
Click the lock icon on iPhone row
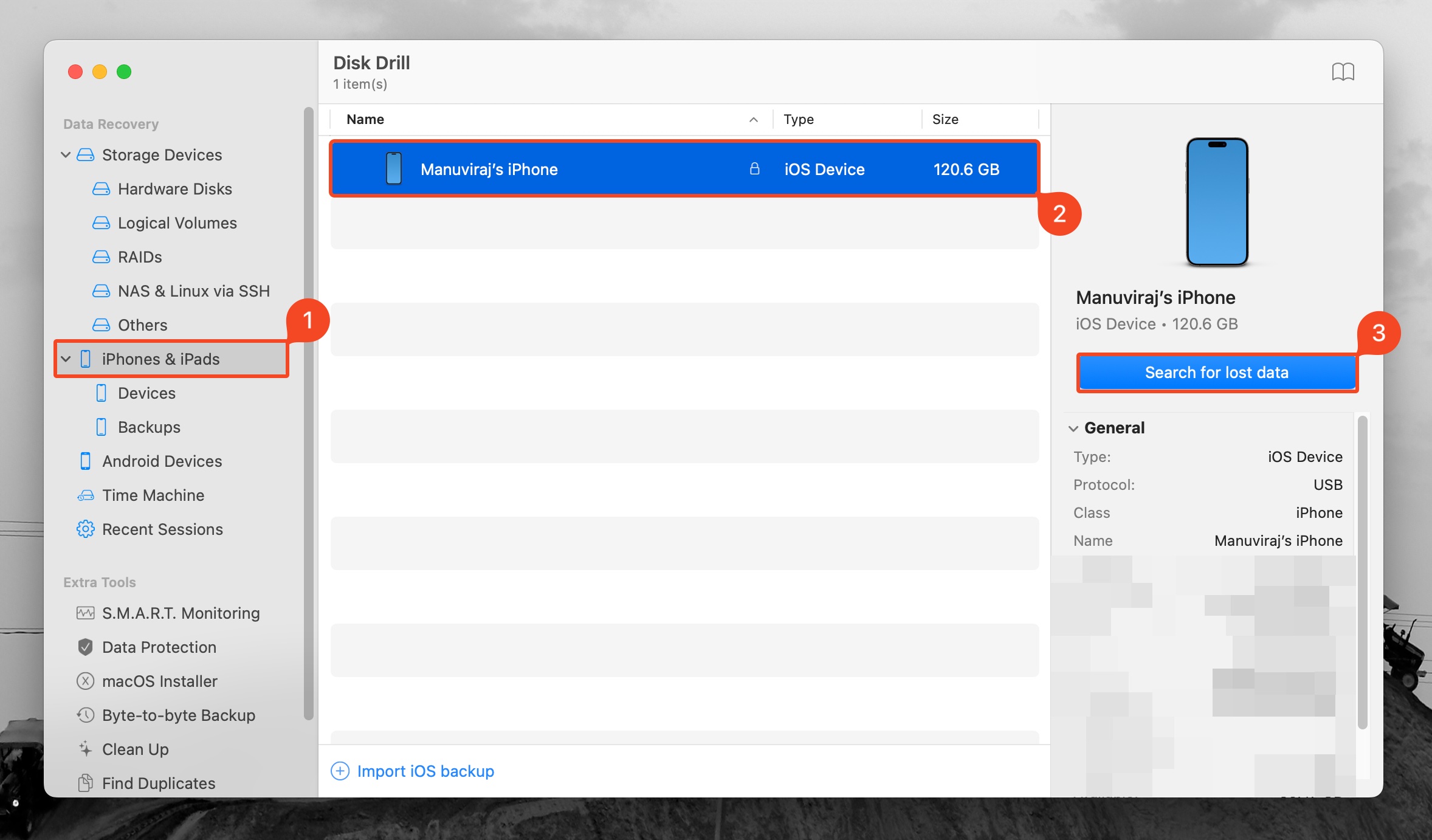click(754, 168)
